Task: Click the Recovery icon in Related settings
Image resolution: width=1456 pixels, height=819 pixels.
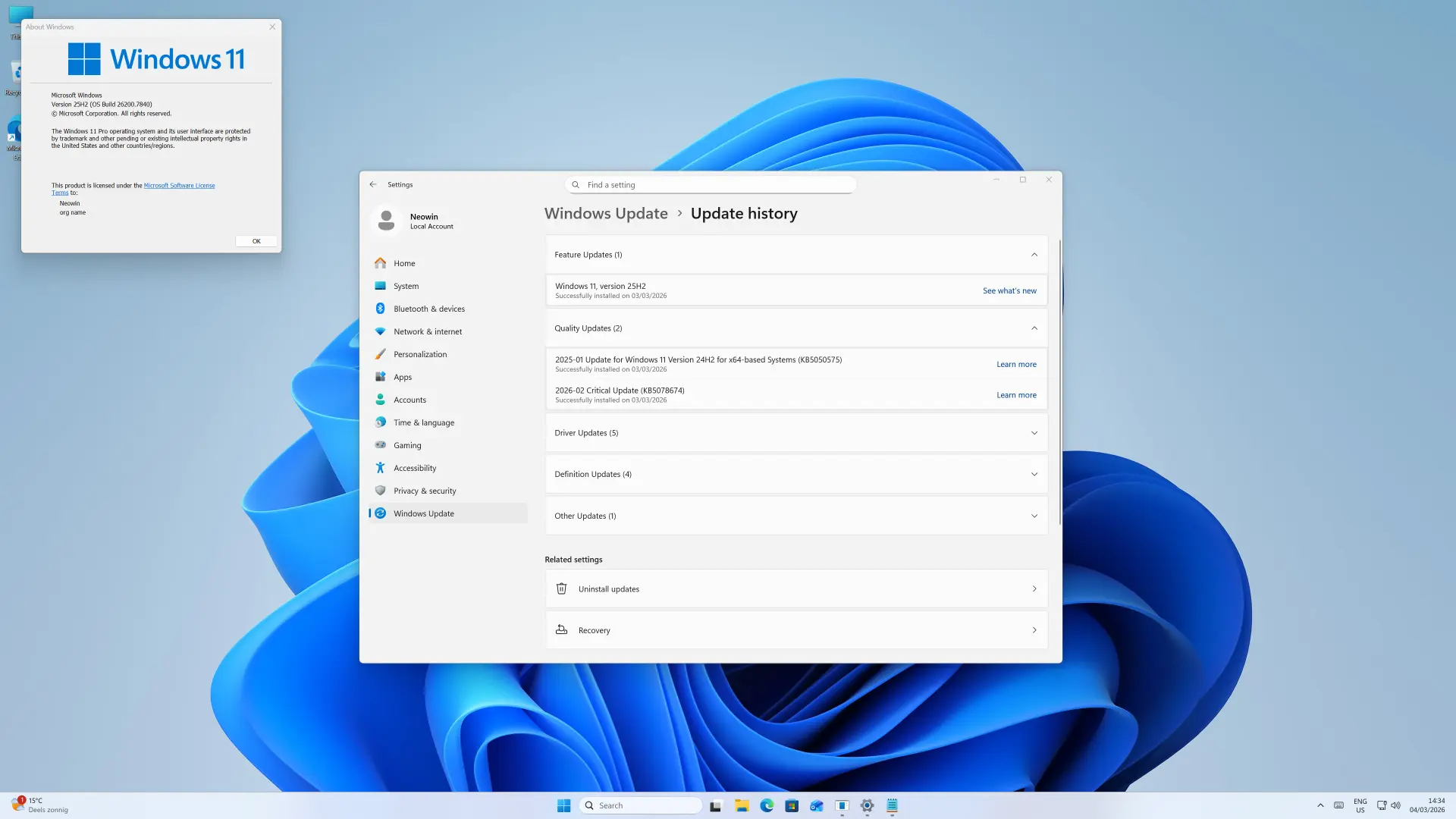Action: (561, 630)
